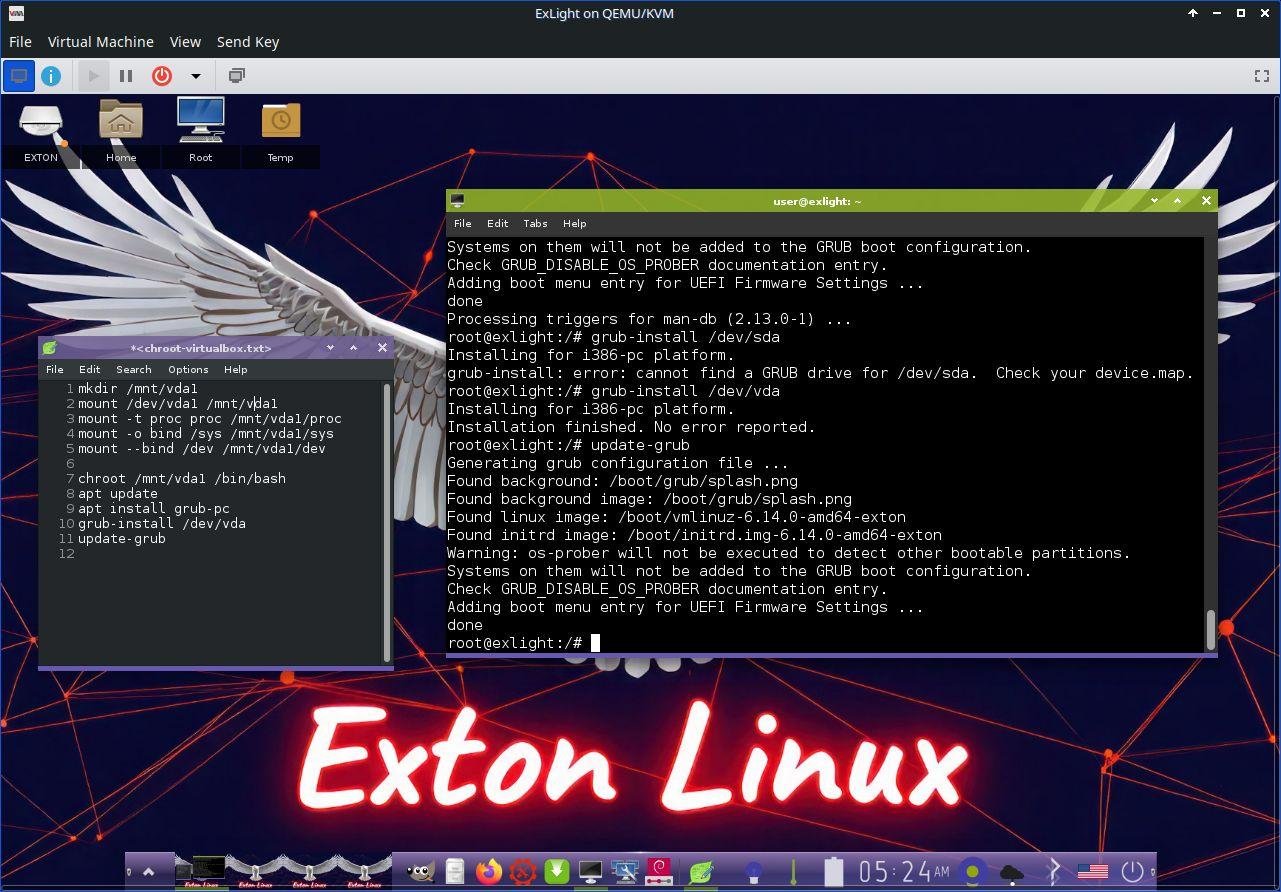Open the text editor's Edit menu
The width and height of the screenshot is (1281, 892).
tap(89, 370)
